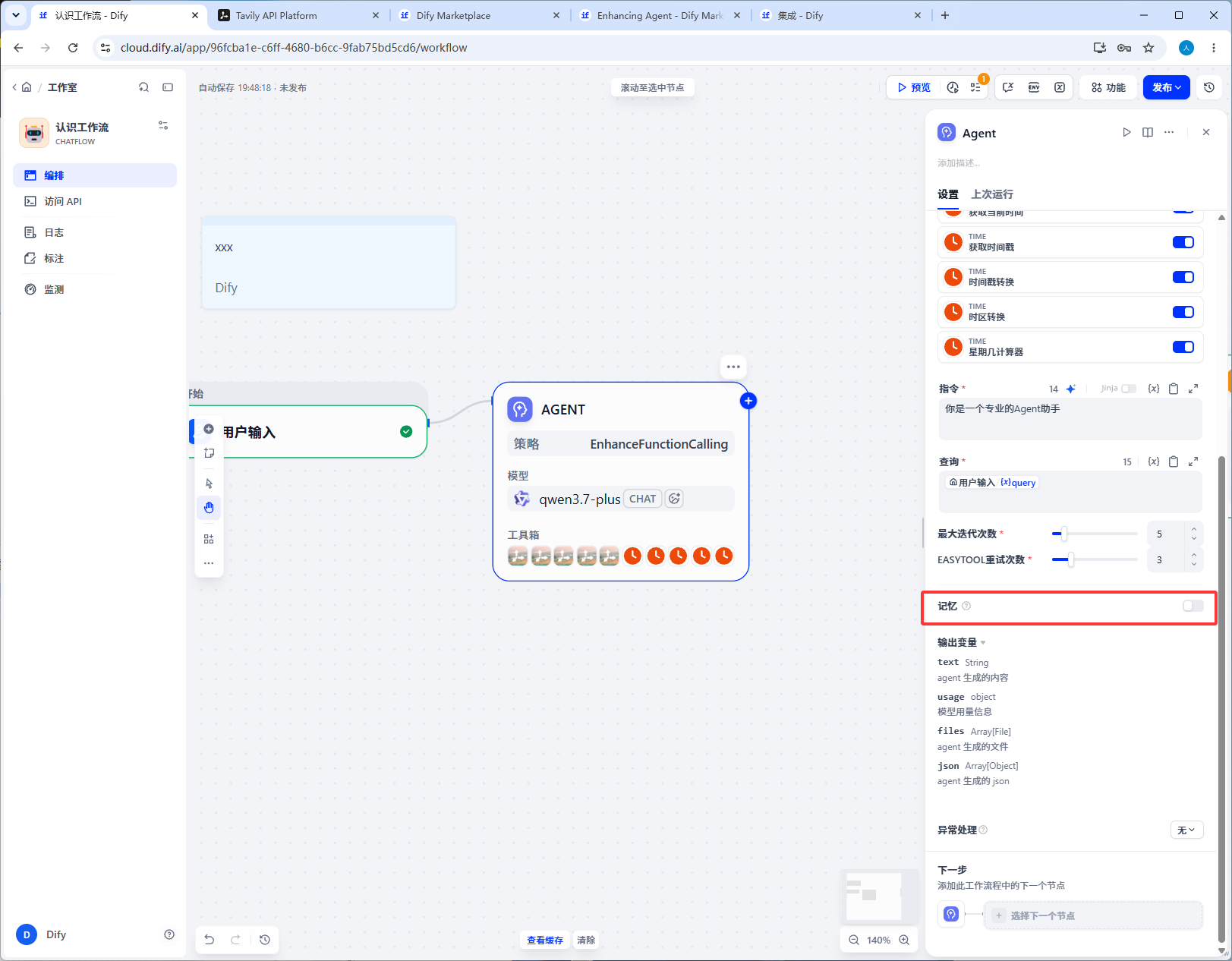Click the 最大迭代次数 slider handle
The height and width of the screenshot is (961, 1232).
click(1064, 534)
